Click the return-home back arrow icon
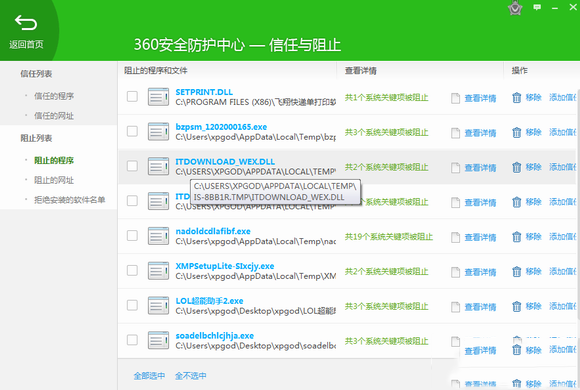The height and width of the screenshot is (390, 580). [x=26, y=23]
